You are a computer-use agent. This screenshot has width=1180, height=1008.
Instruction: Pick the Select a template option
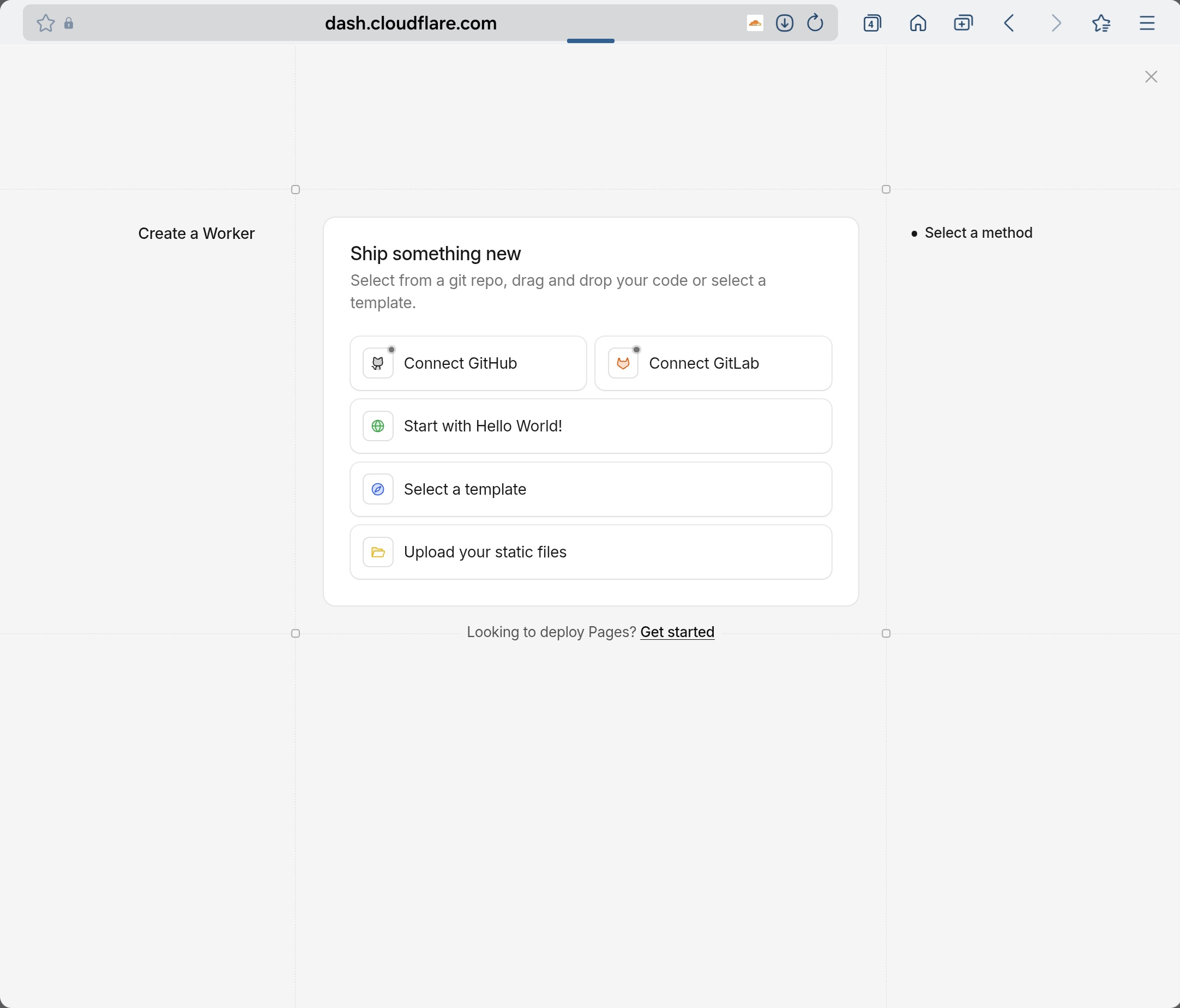point(591,489)
